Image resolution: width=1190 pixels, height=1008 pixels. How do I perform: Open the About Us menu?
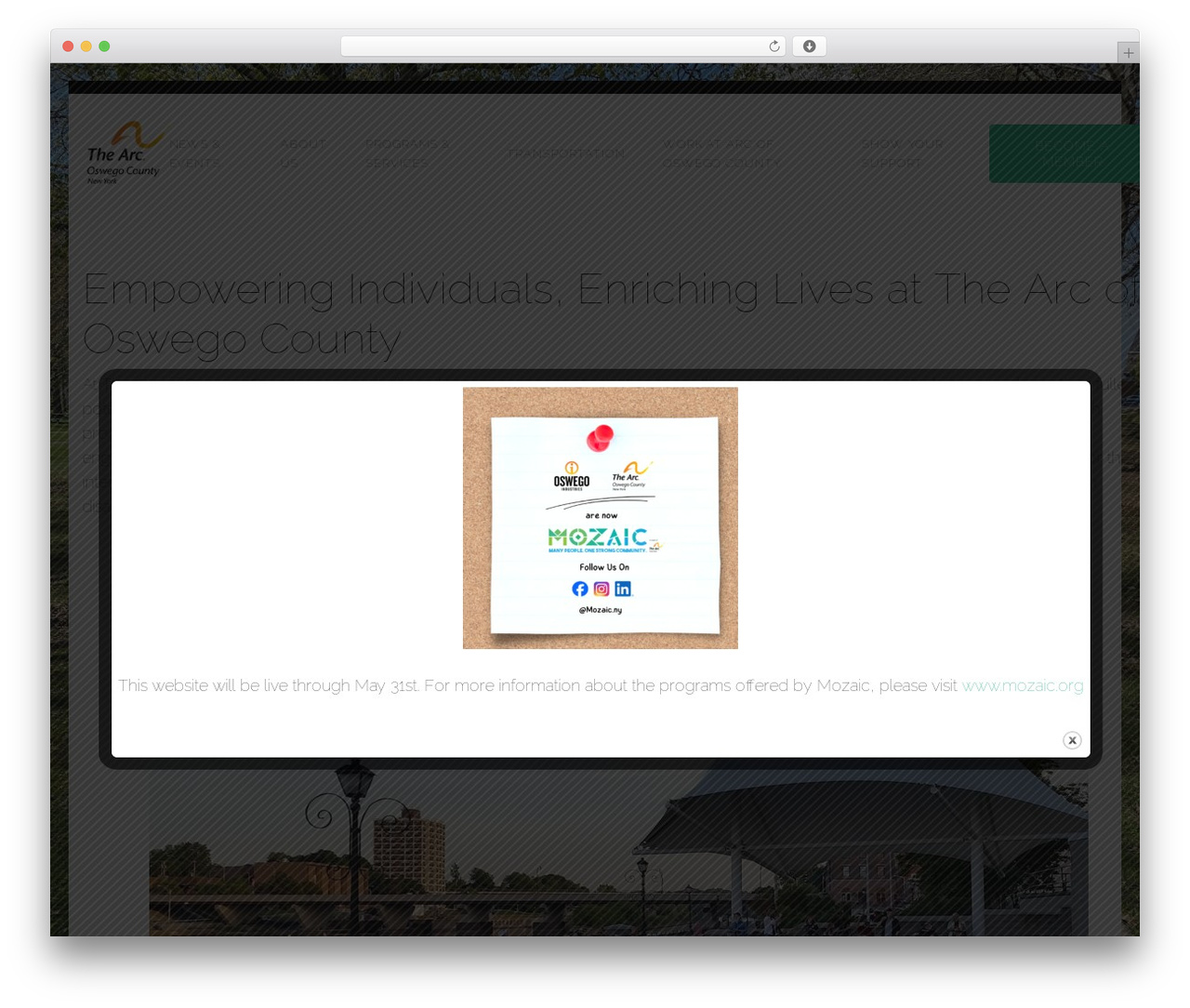tap(302, 153)
